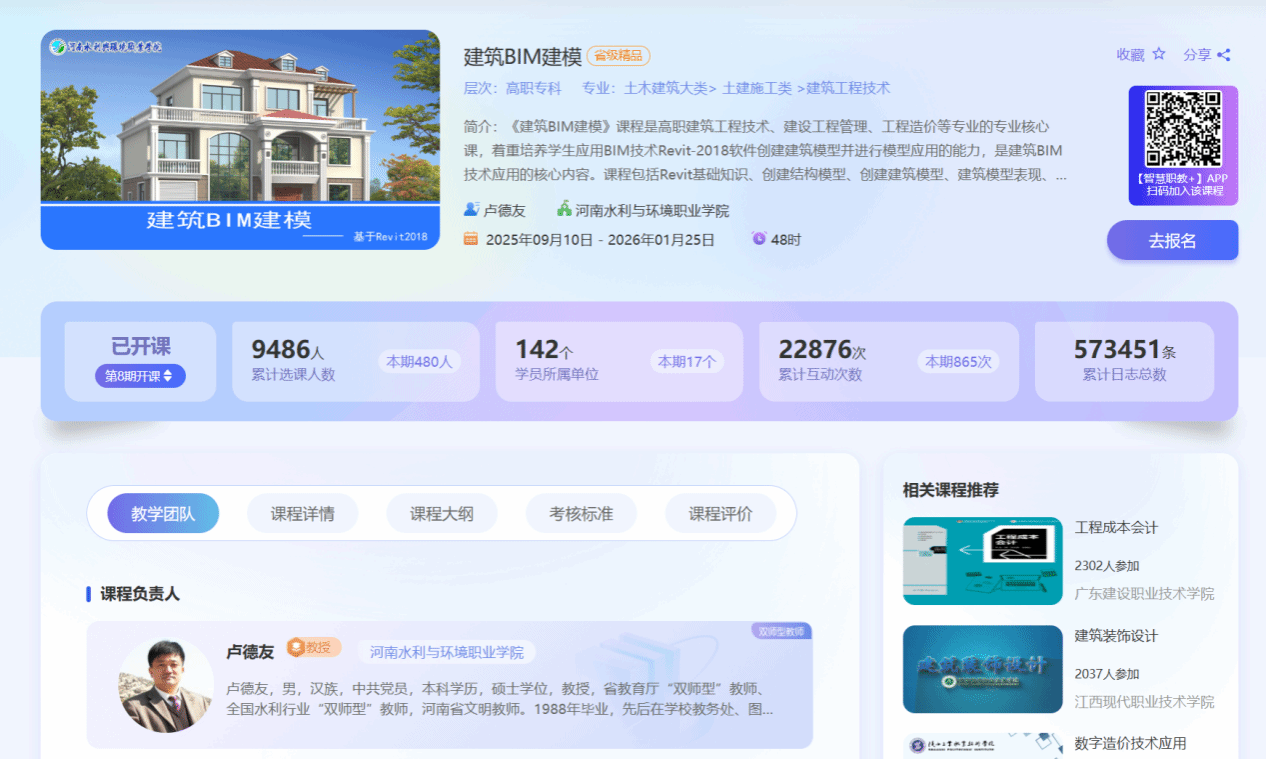Click the 教授 badge icon
Viewport: 1266px width, 759px height.
click(x=296, y=648)
